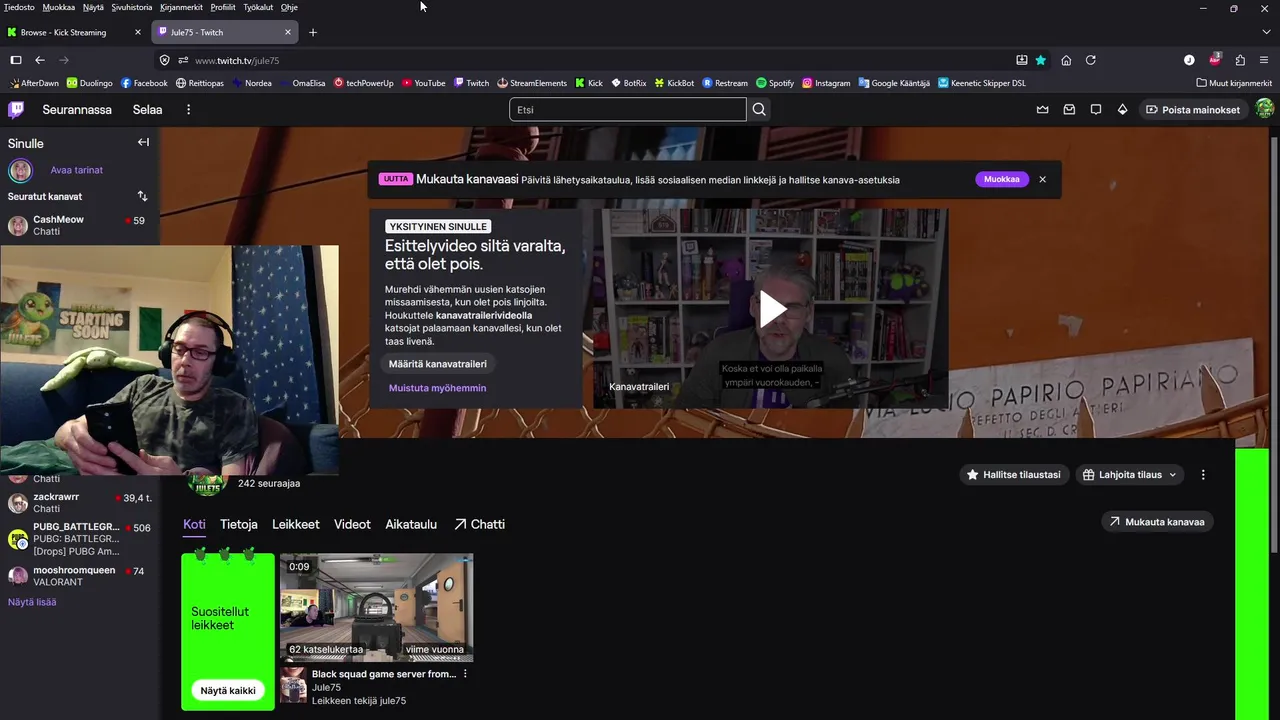This screenshot has width=1280, height=720.
Task: Click Hallitse tilaustasi button
Action: tap(1014, 475)
